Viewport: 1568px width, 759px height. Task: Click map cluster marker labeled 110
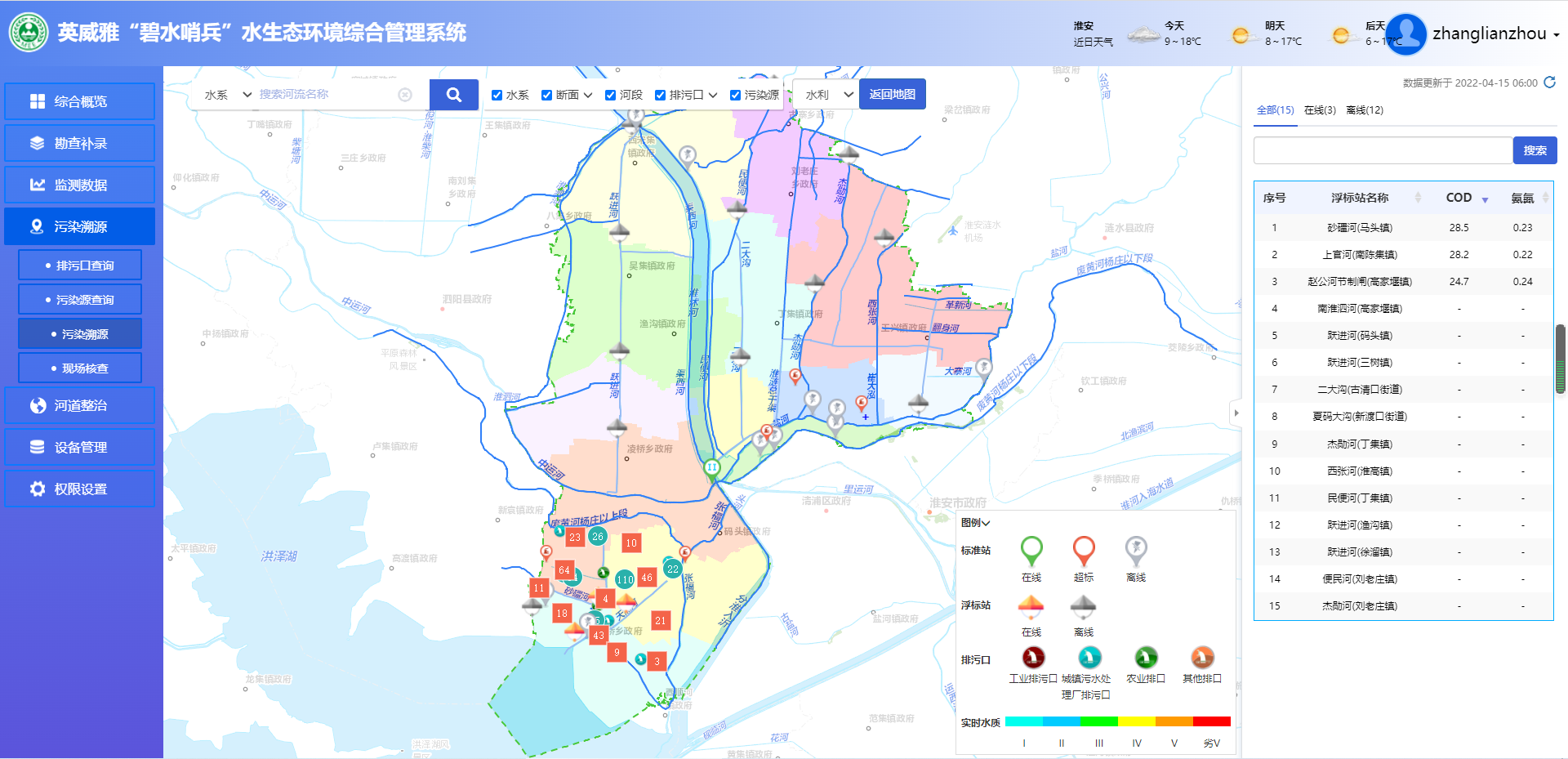pyautogui.click(x=625, y=579)
